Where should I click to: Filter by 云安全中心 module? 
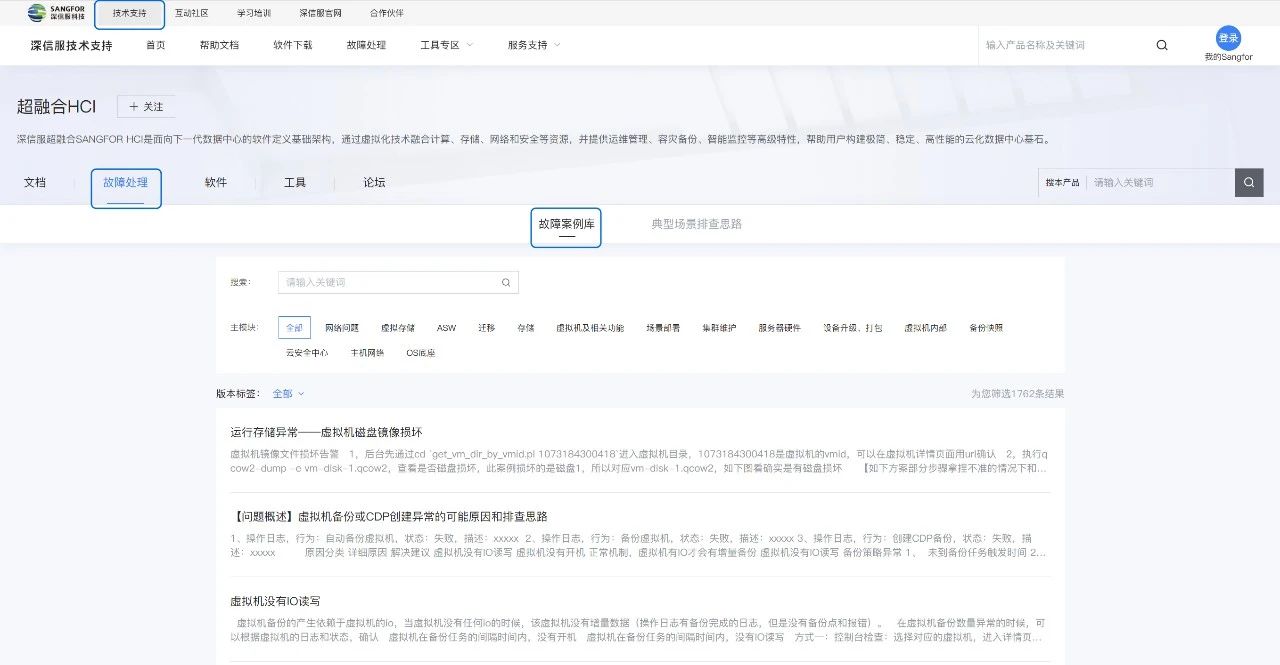pyautogui.click(x=307, y=353)
